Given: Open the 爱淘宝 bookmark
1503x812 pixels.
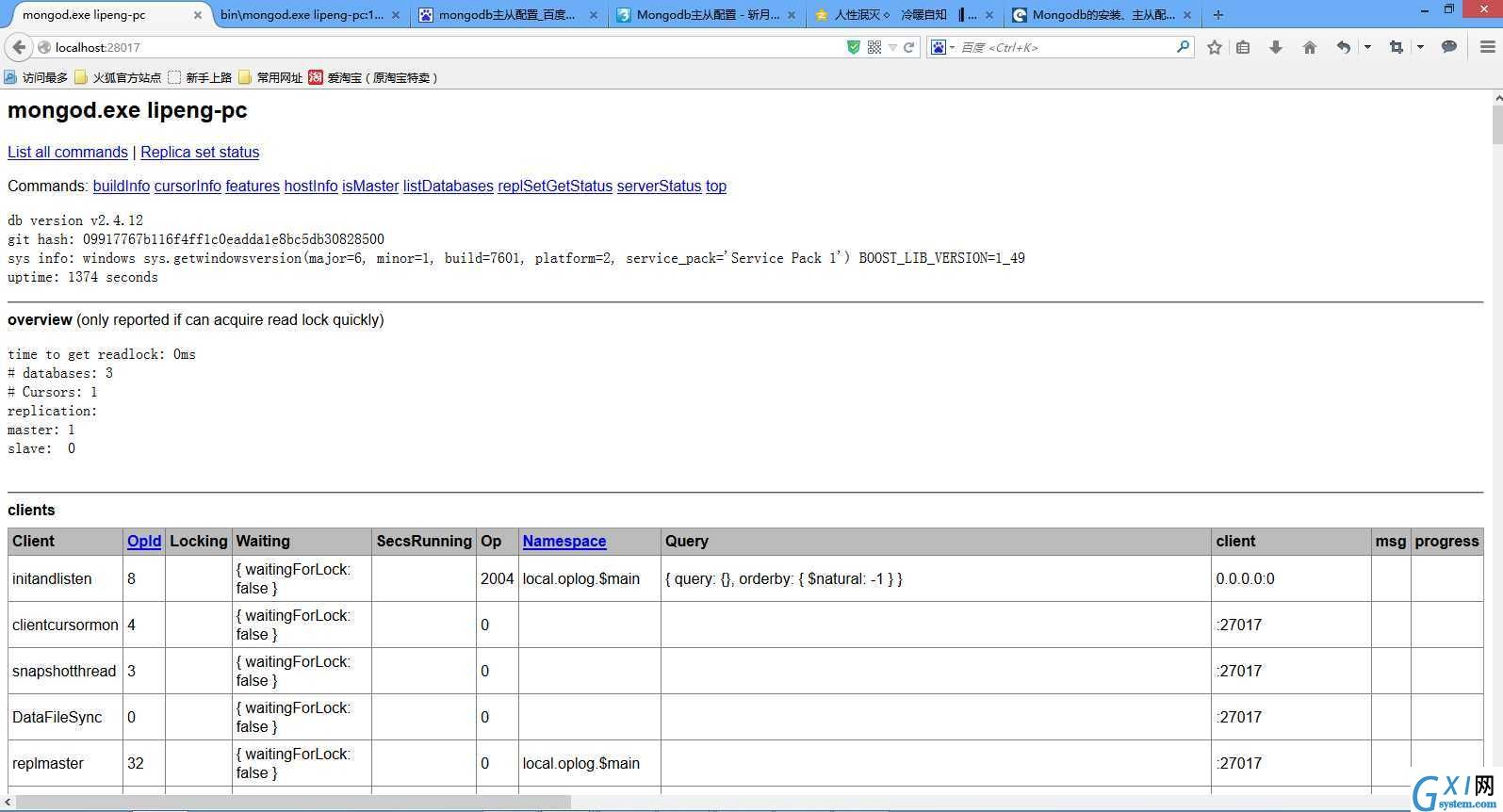Looking at the screenshot, I should click(x=373, y=77).
